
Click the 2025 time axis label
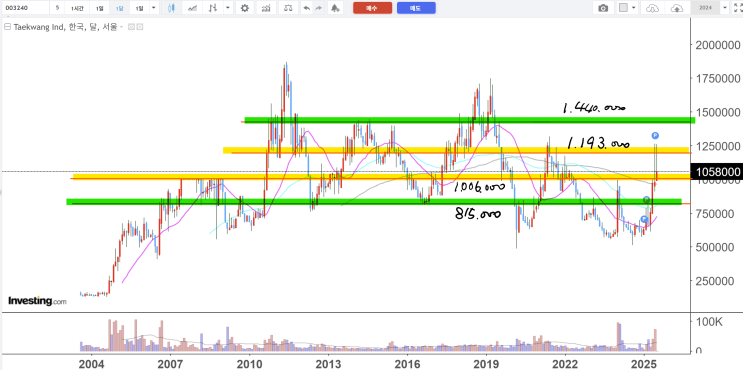(644, 364)
